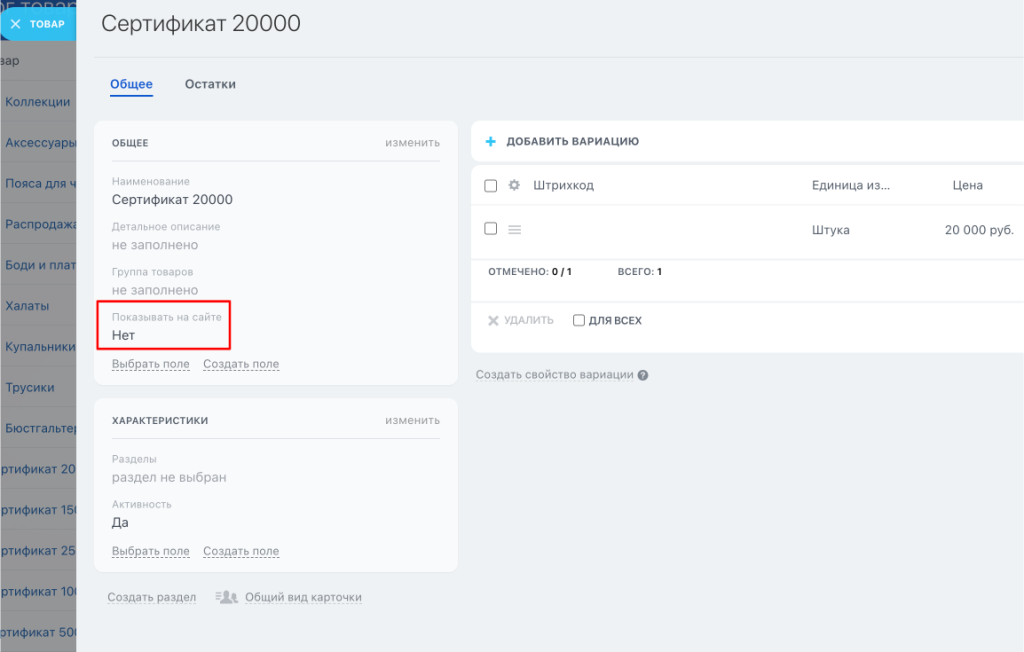Click изменить in the Общее panel

pos(412,143)
